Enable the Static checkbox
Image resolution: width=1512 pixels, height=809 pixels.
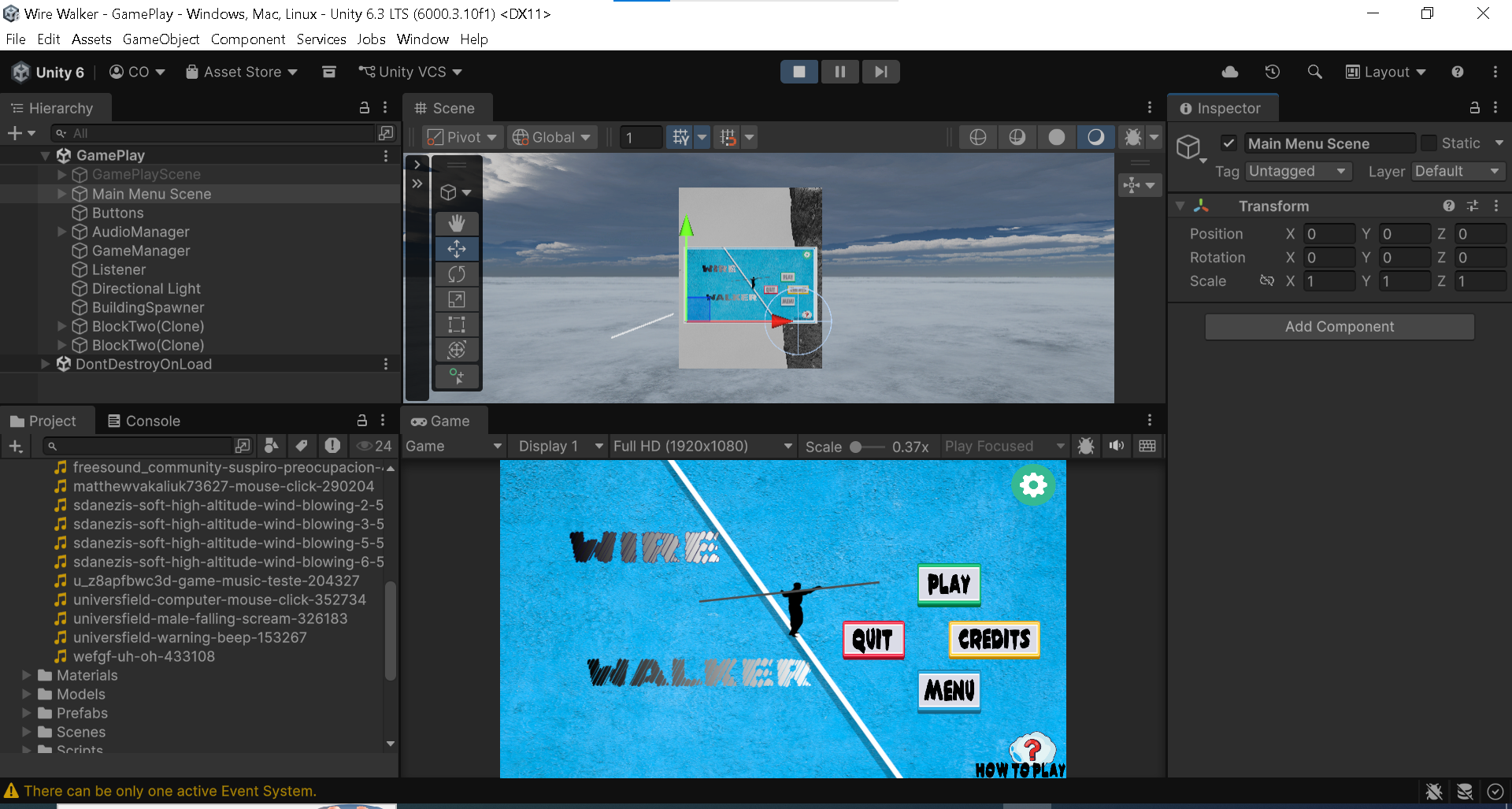point(1429,143)
